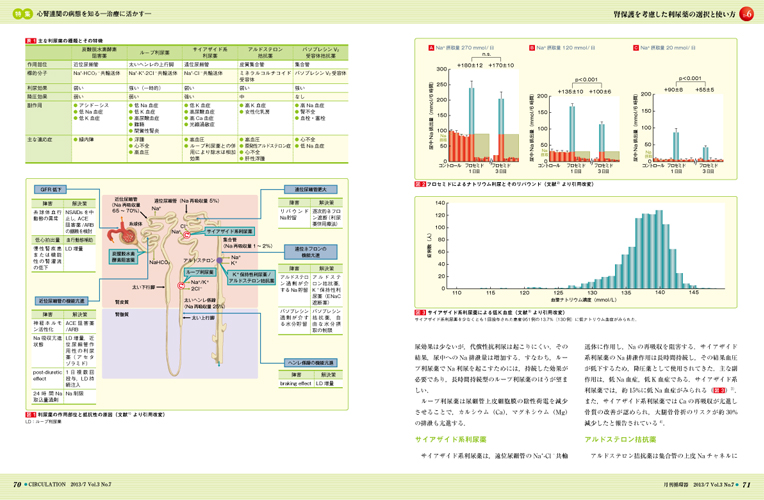Click the '+90±8' value in chart C
The height and width of the screenshot is (500, 764).
point(673,90)
